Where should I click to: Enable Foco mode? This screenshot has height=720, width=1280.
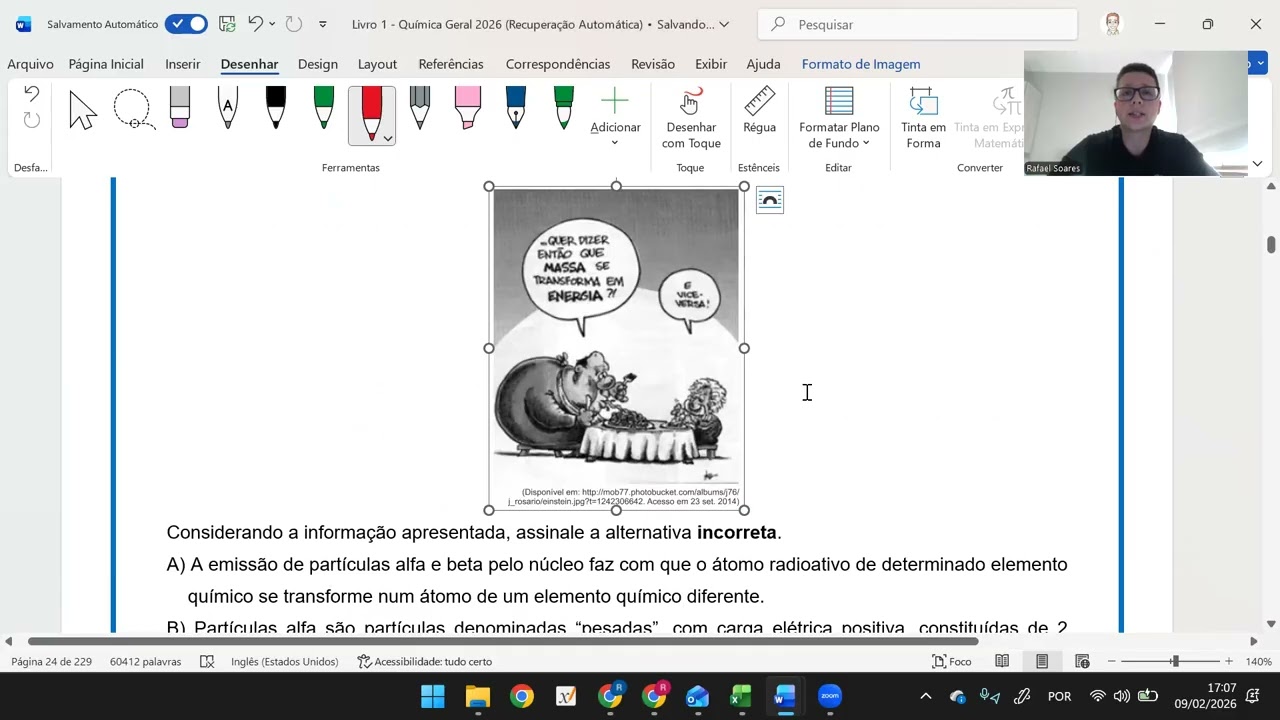952,661
